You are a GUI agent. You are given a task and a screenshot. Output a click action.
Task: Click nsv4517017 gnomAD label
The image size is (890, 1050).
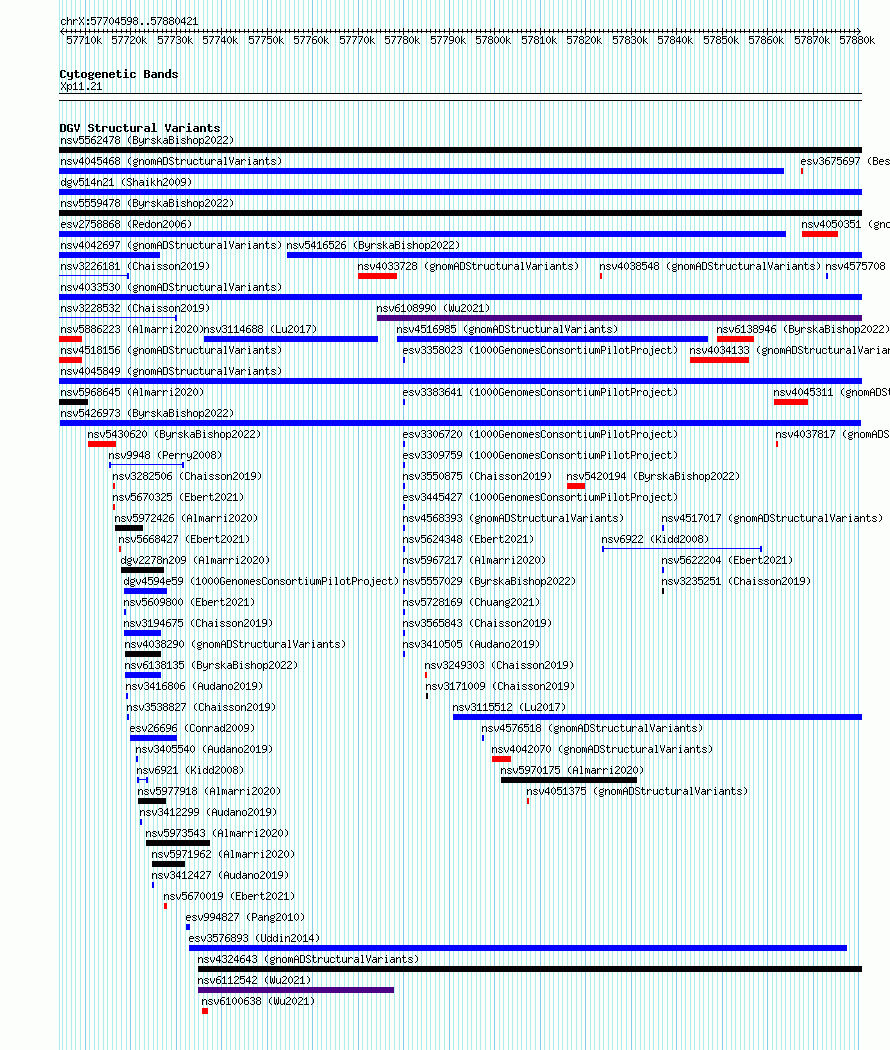click(772, 519)
